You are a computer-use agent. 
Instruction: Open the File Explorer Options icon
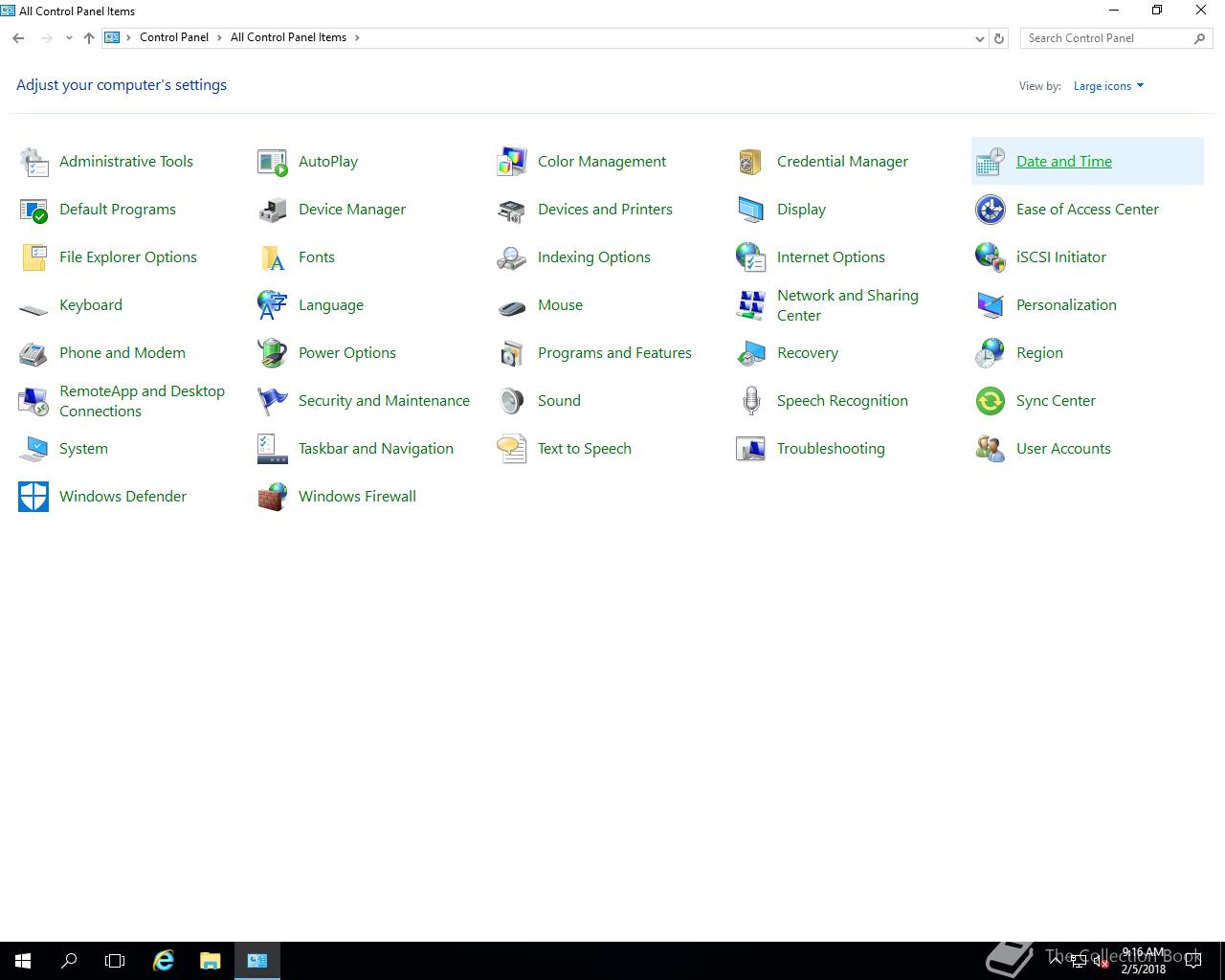pos(33,257)
